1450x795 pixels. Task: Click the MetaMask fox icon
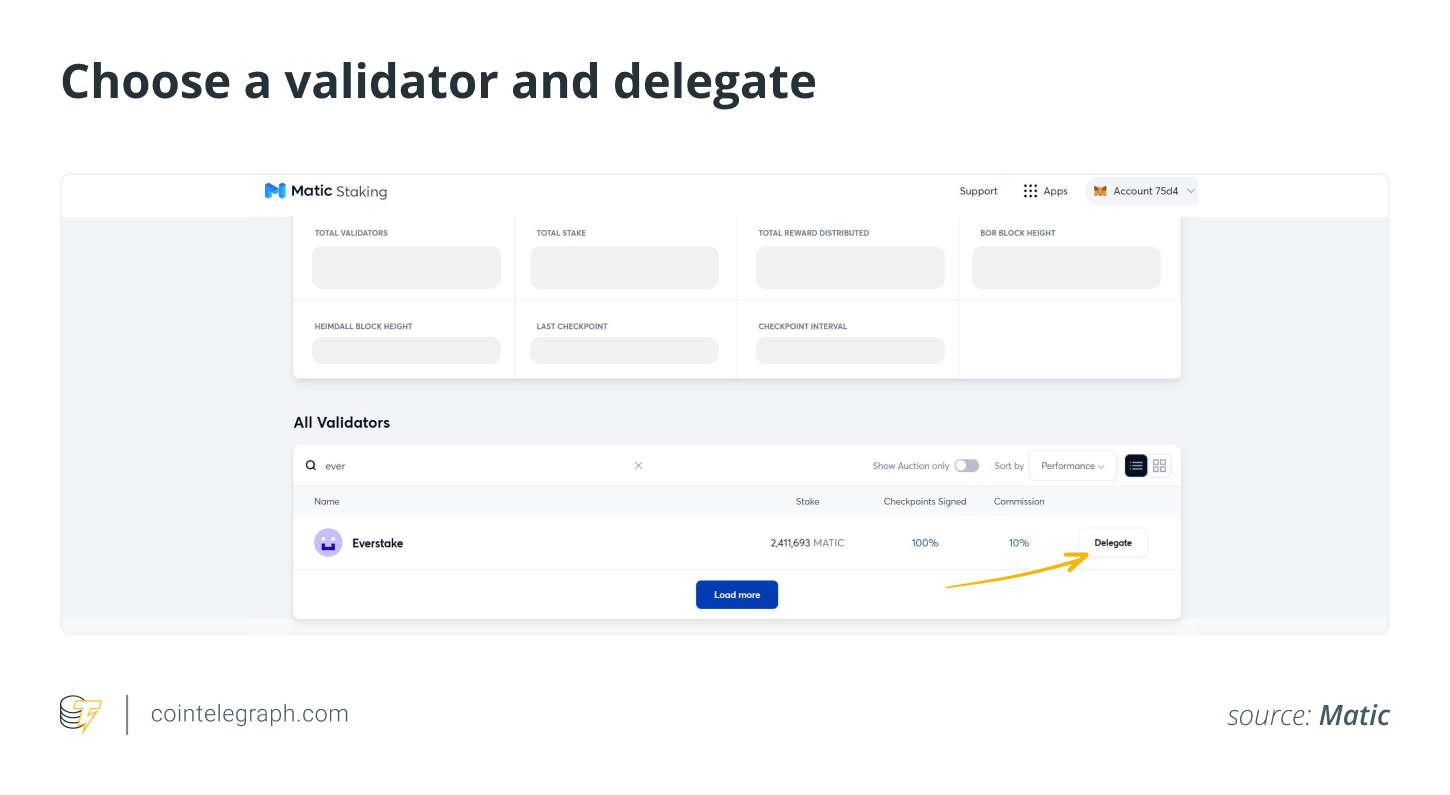click(1100, 190)
